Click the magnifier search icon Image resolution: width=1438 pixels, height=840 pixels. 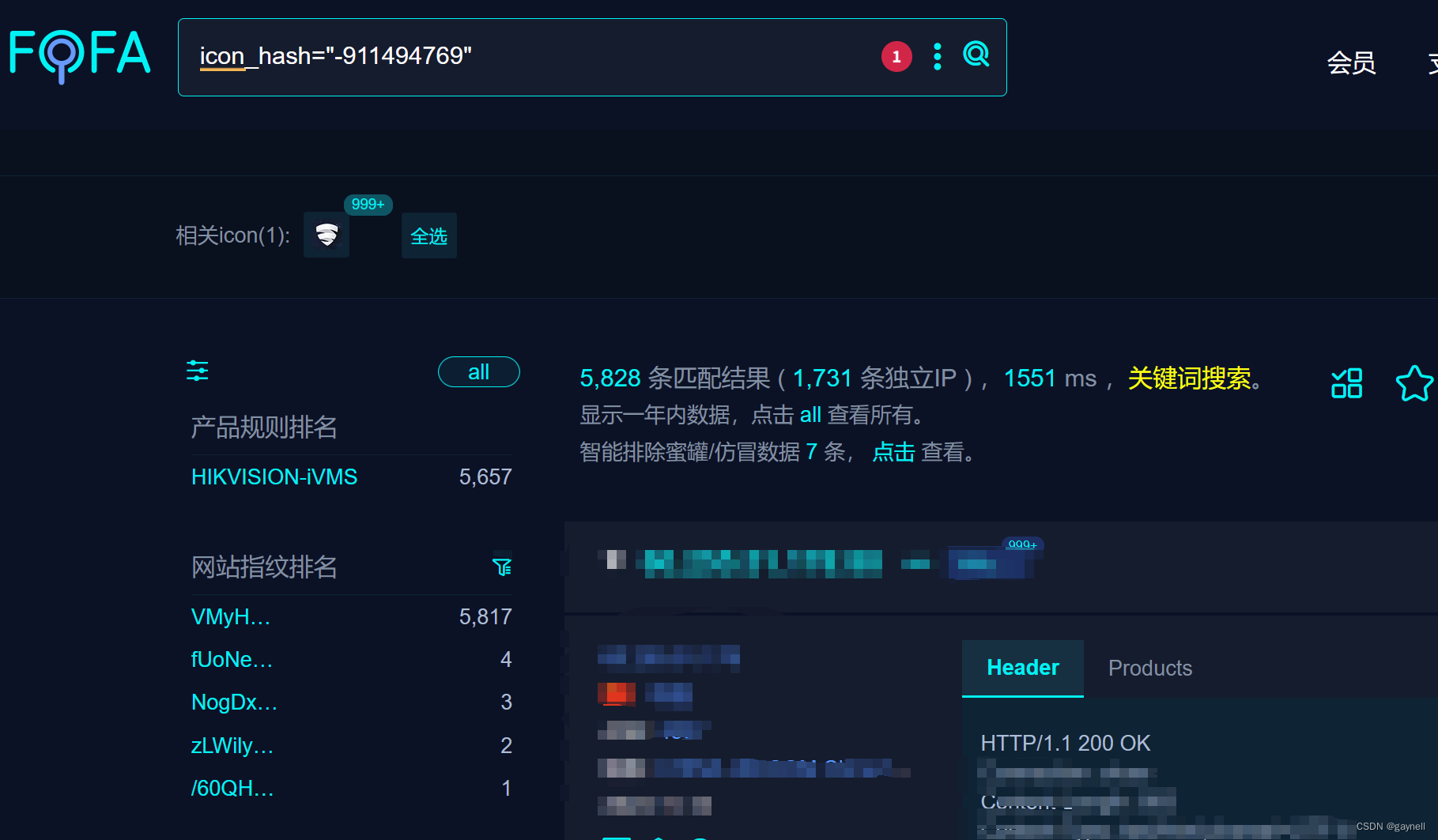point(976,55)
